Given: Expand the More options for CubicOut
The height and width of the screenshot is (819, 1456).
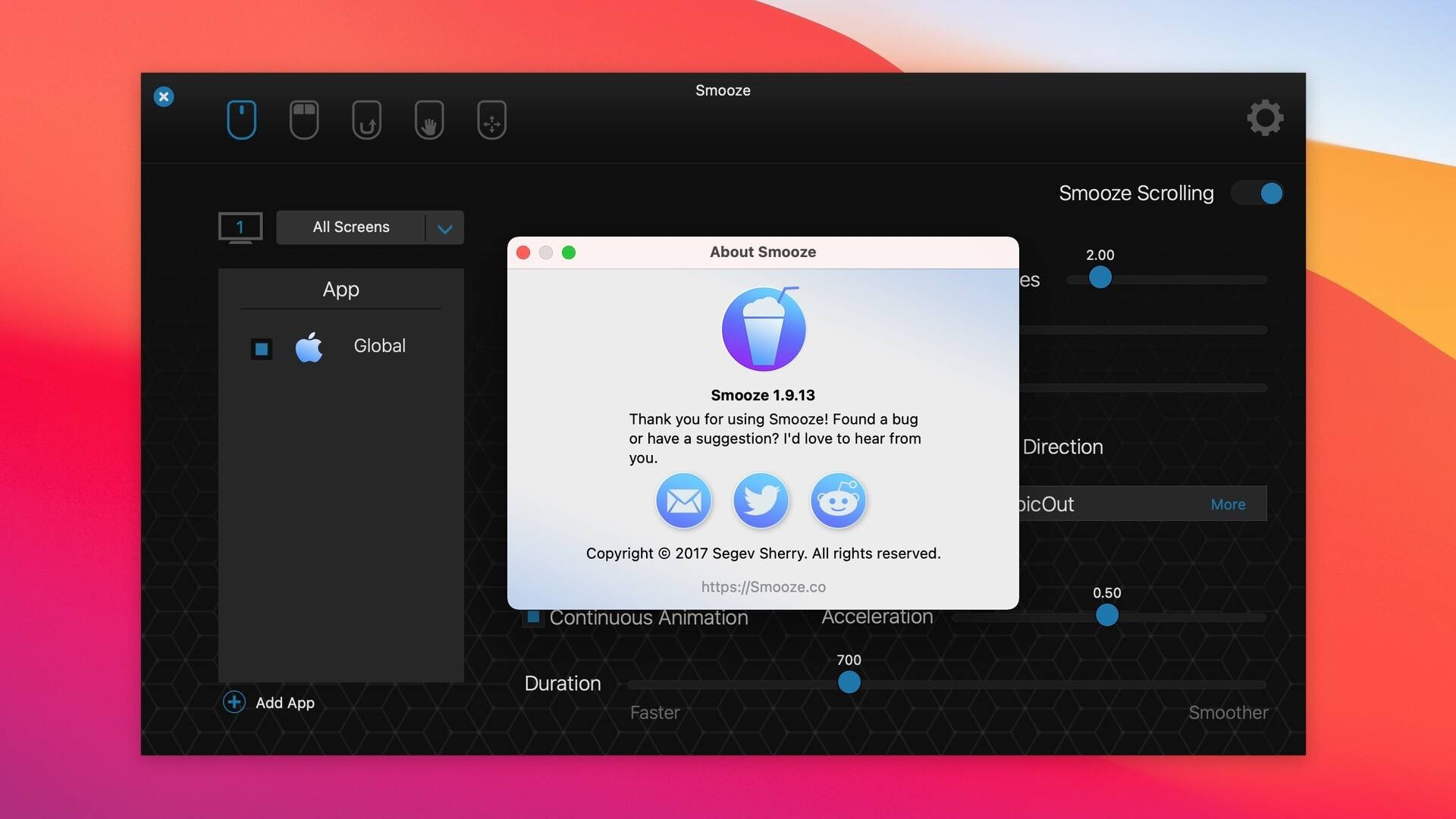Looking at the screenshot, I should [x=1228, y=504].
